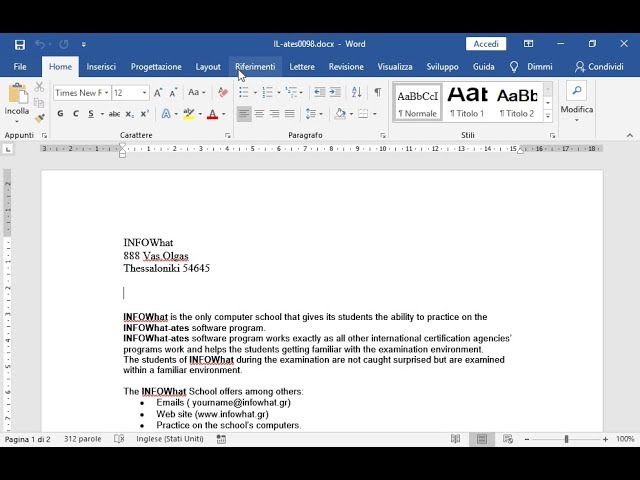Apply superscript formatting

[144, 114]
